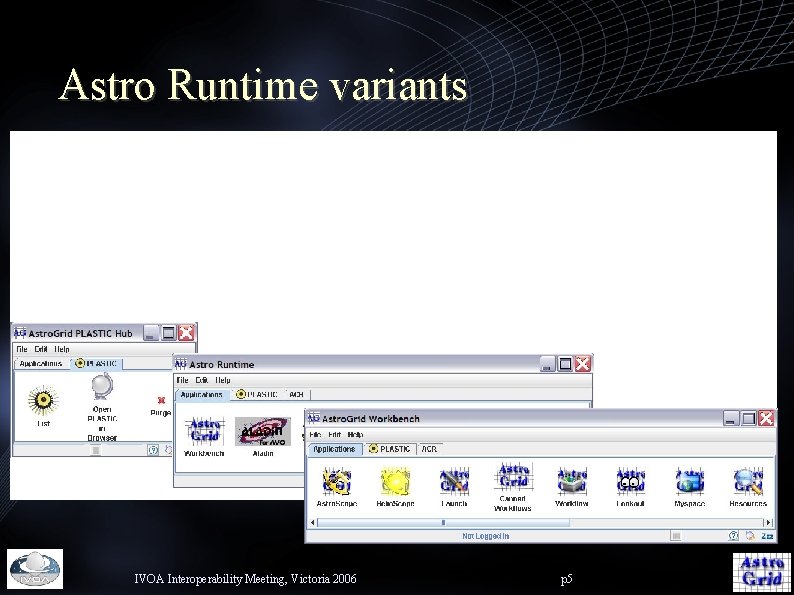
Task: Click the 'p5' page number
Action: click(x=566, y=579)
